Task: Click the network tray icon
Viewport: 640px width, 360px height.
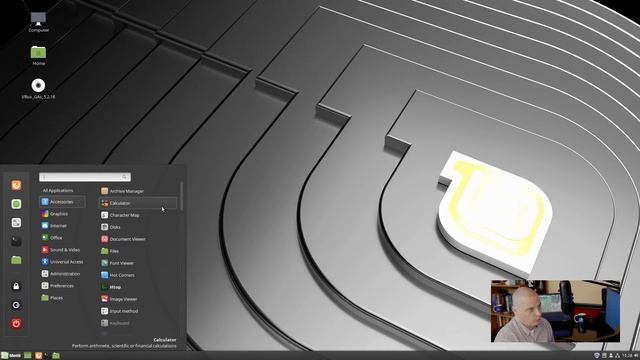Action: [617, 356]
